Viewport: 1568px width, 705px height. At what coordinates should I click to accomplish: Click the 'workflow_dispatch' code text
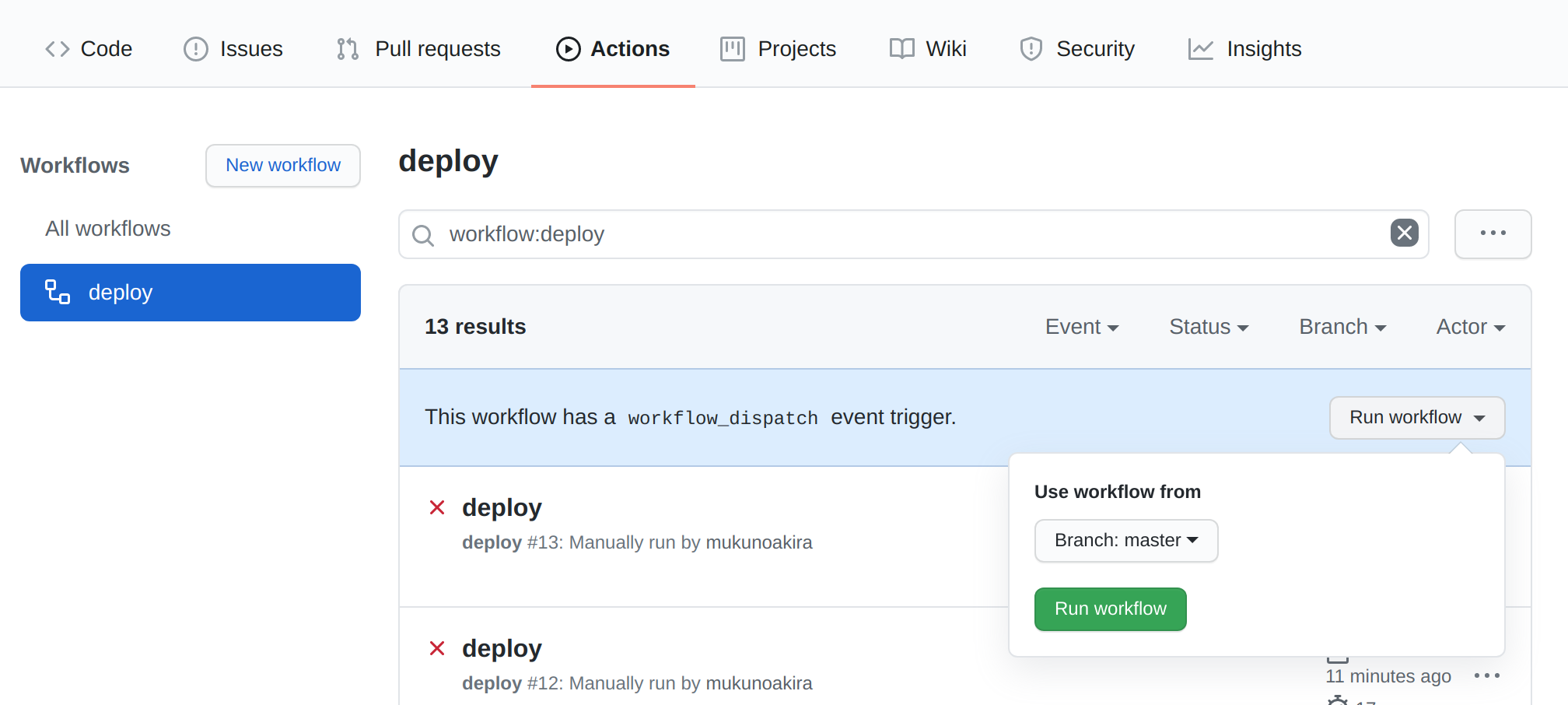[723, 419]
